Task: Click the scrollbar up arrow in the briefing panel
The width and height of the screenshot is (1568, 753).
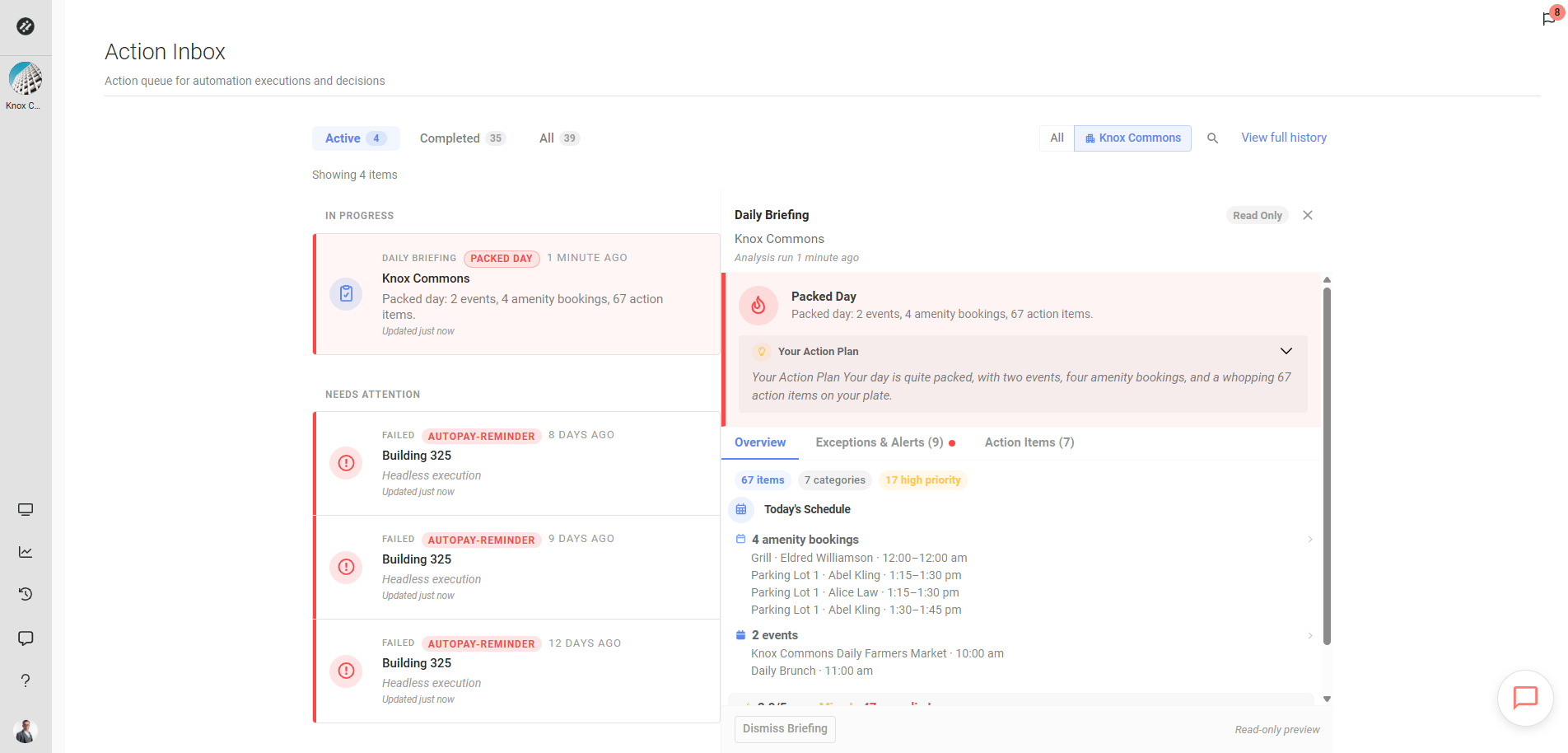Action: (1327, 280)
